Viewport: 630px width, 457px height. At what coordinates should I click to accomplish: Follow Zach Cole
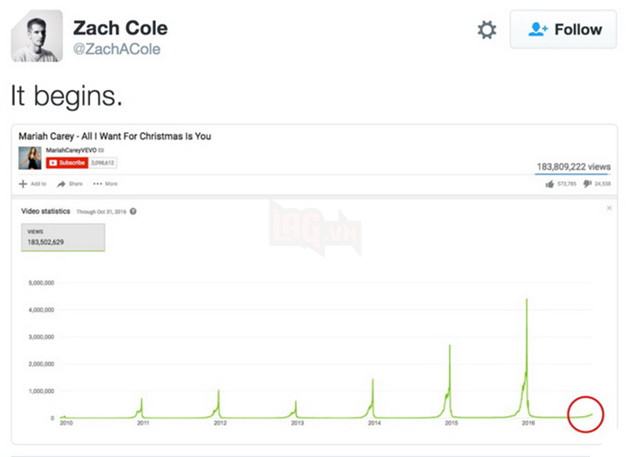pos(563,30)
